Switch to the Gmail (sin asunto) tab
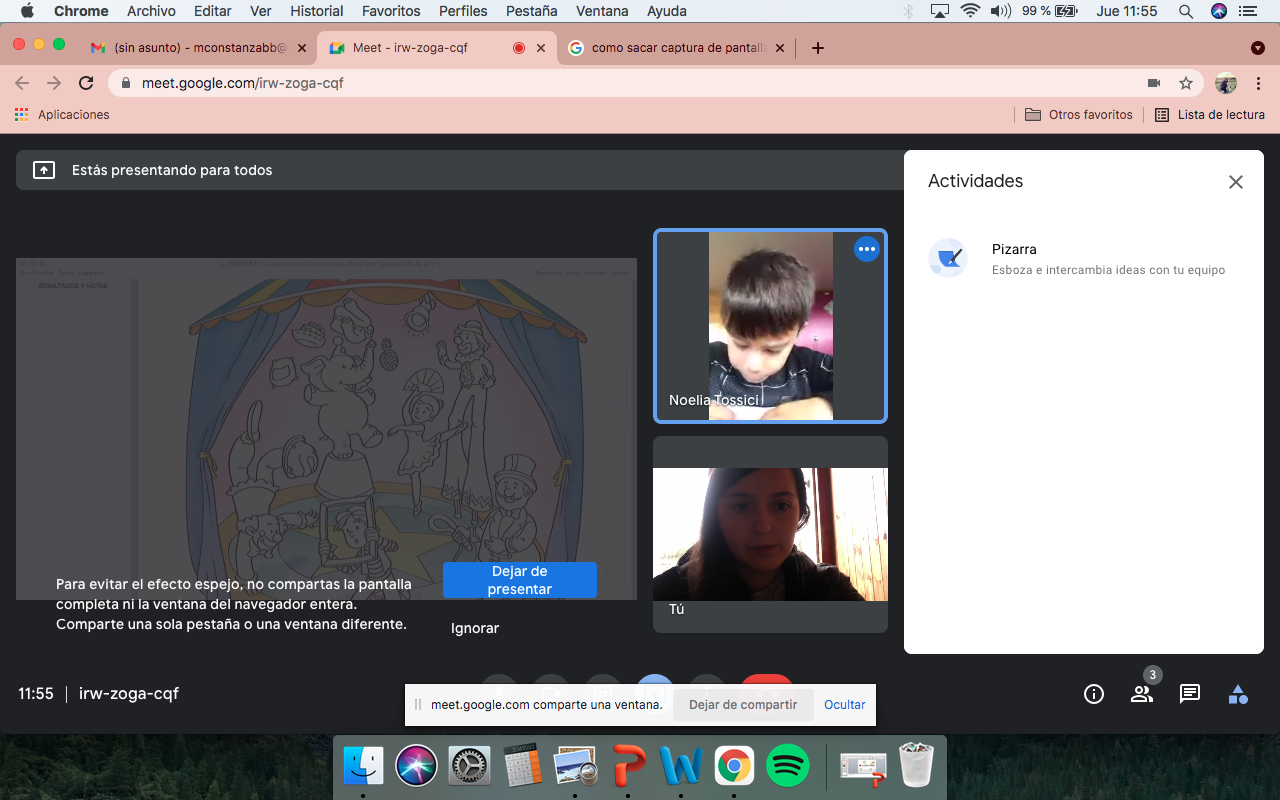 [x=195, y=47]
